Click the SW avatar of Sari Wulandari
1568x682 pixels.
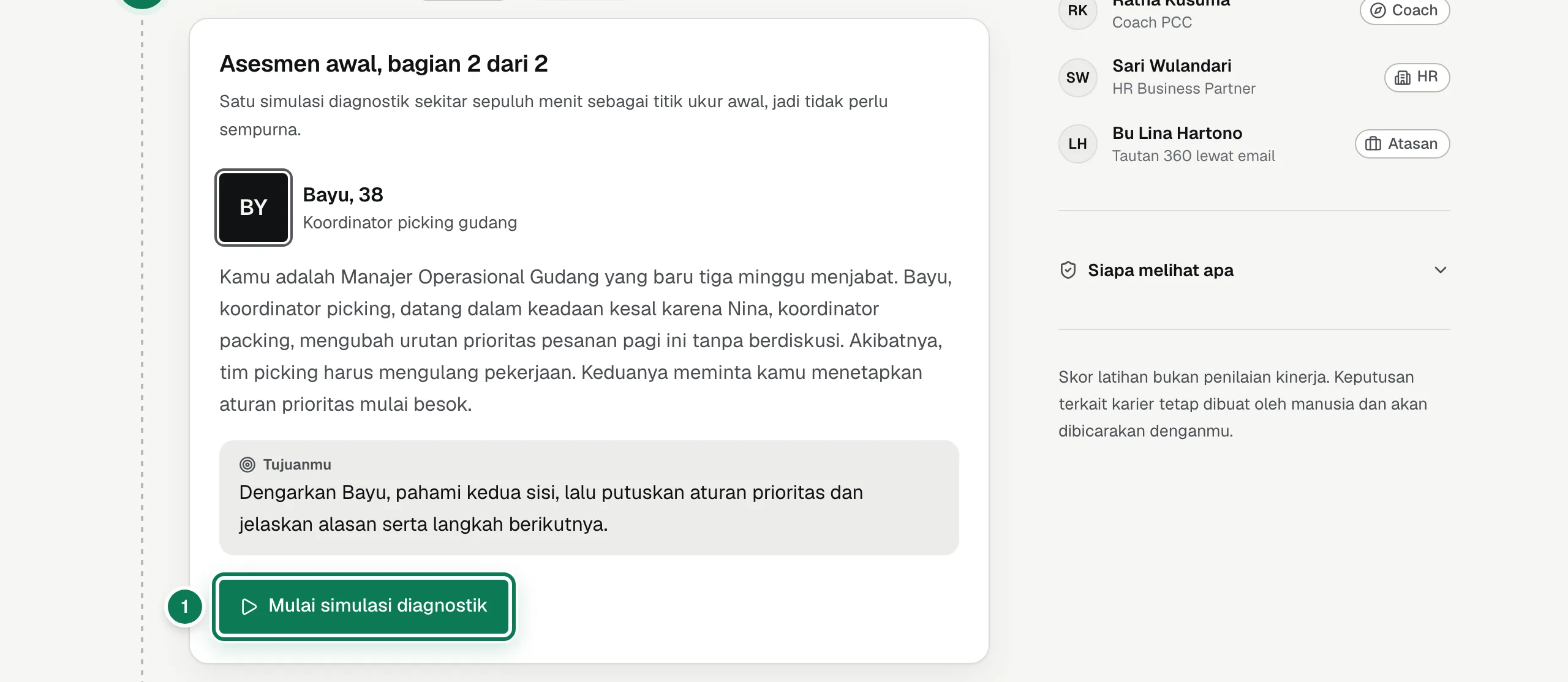[1077, 78]
